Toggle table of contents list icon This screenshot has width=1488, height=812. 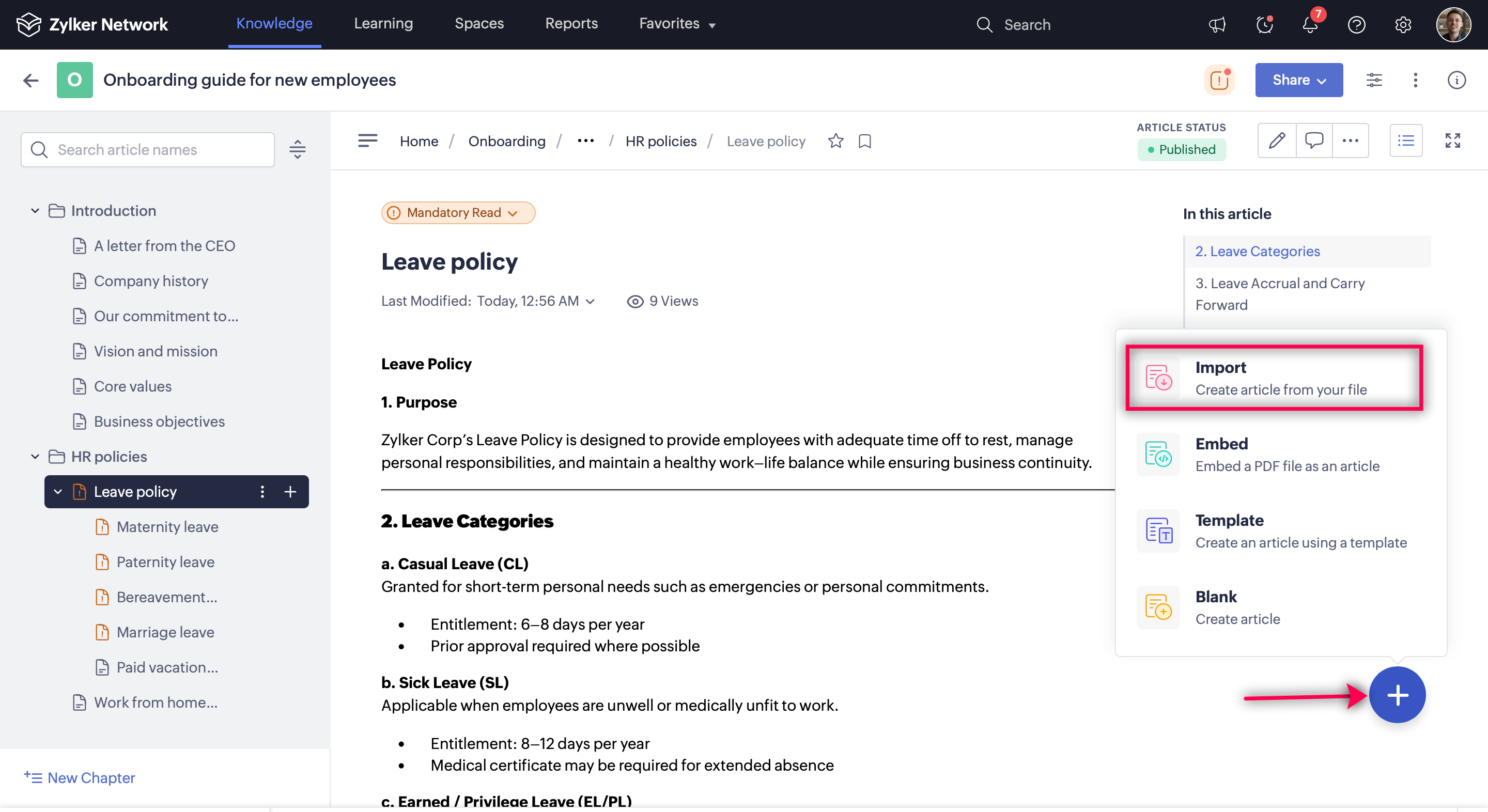(1405, 140)
